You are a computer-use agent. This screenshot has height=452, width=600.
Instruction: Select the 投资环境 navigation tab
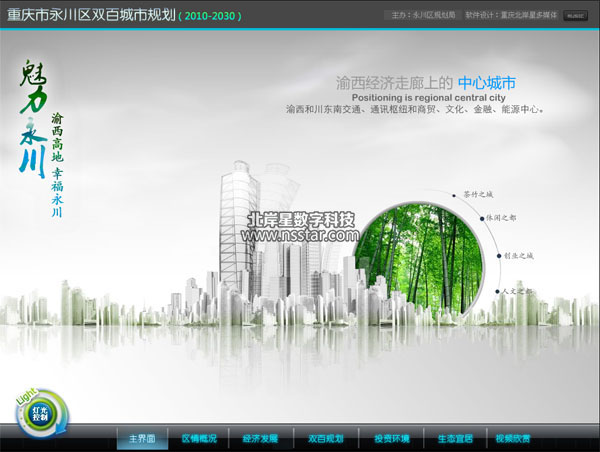(x=391, y=438)
